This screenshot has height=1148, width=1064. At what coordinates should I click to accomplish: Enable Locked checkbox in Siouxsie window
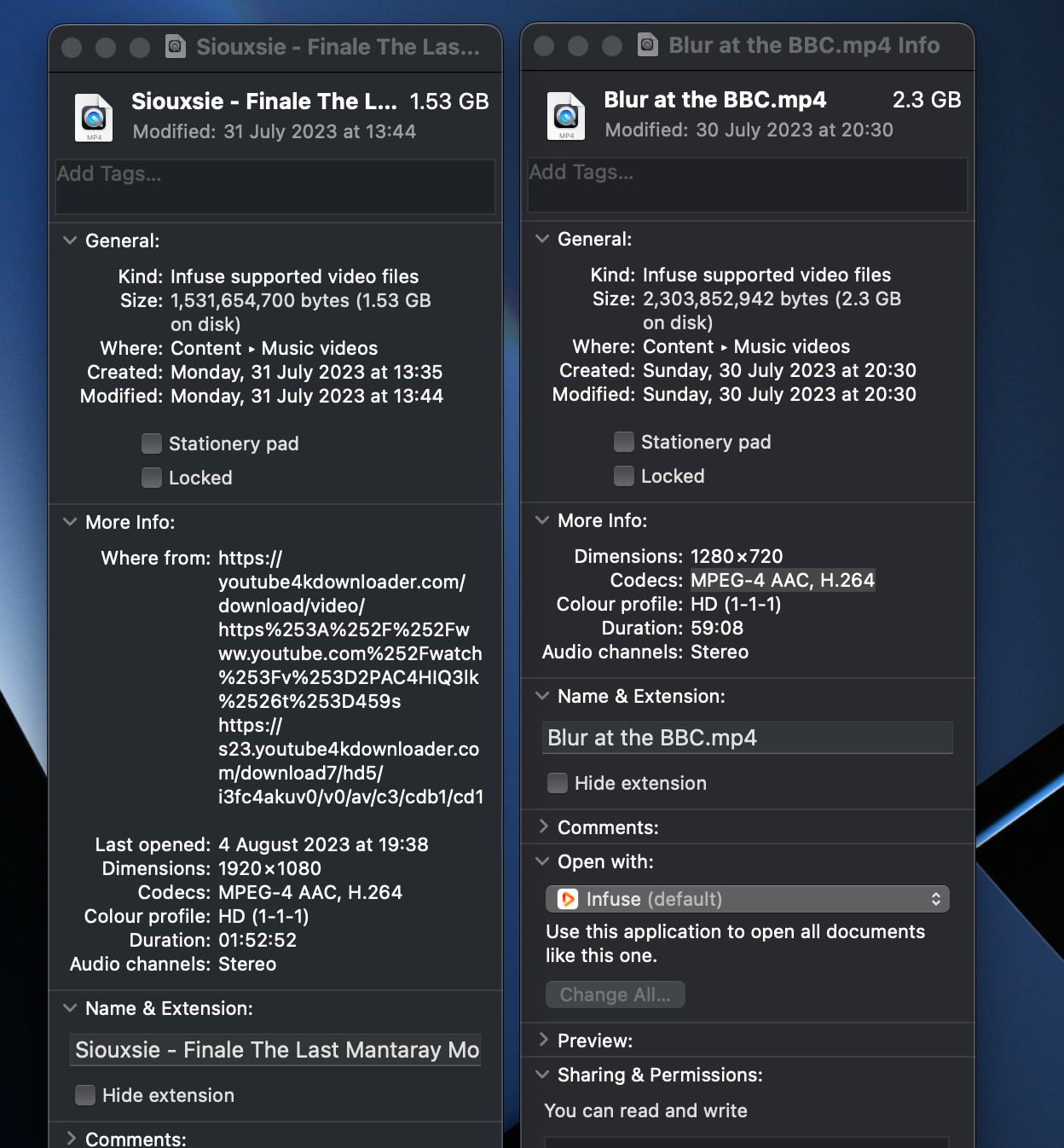pos(152,478)
